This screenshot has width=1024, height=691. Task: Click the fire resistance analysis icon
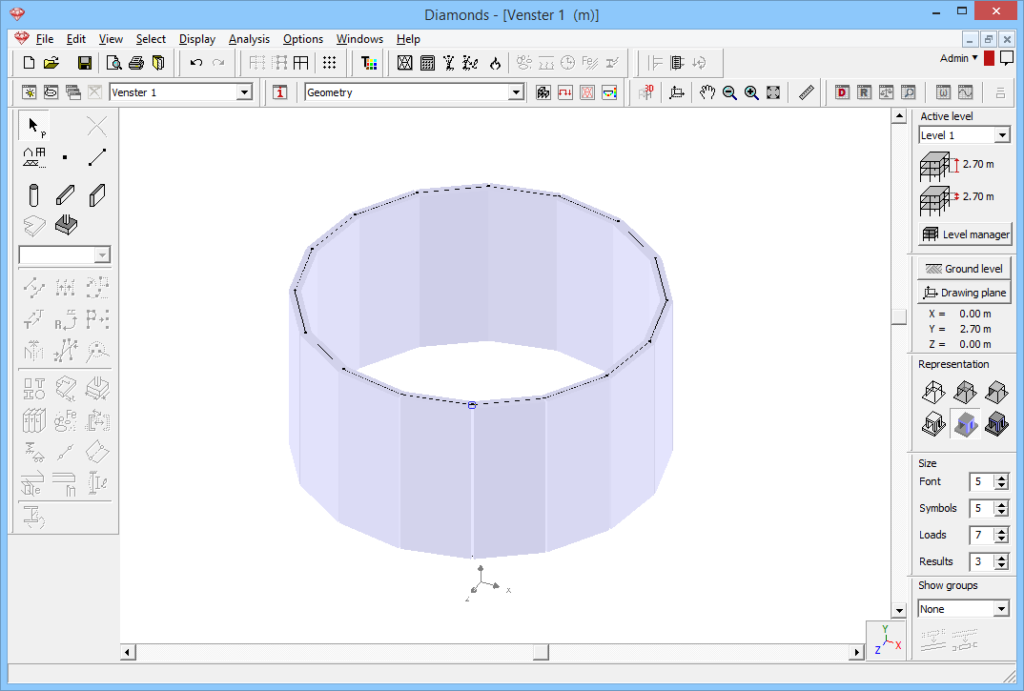[496, 63]
